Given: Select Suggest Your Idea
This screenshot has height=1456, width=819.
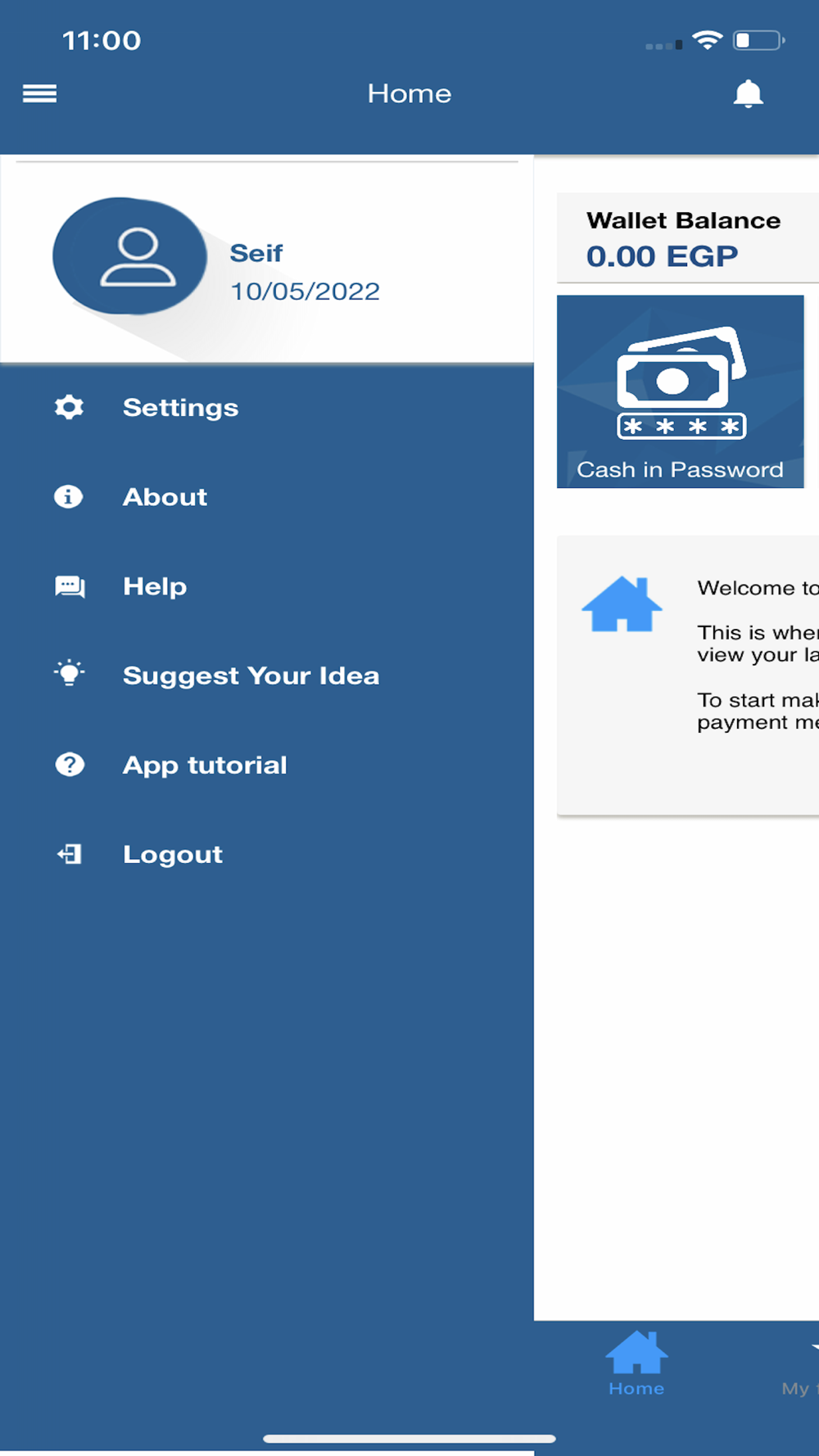Looking at the screenshot, I should 267,676.
